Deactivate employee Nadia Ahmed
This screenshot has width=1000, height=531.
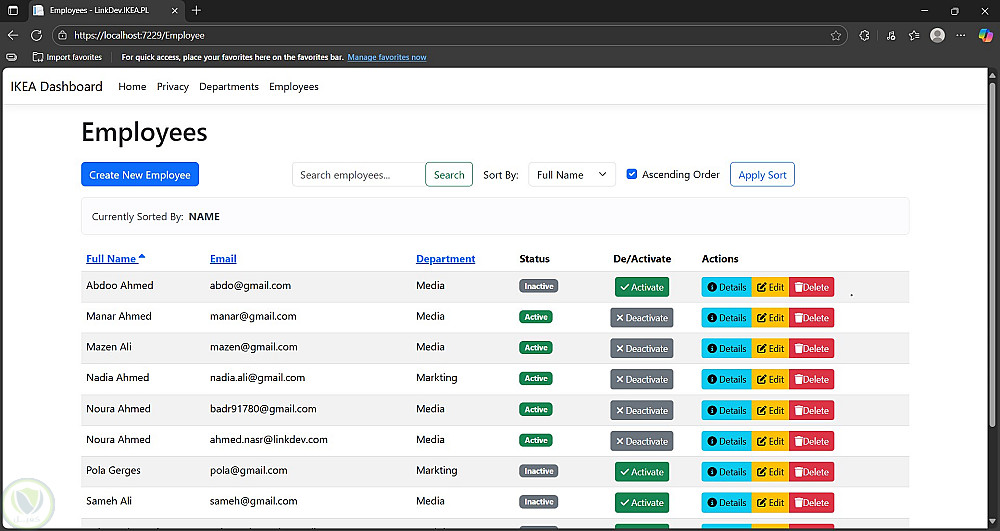pos(641,380)
